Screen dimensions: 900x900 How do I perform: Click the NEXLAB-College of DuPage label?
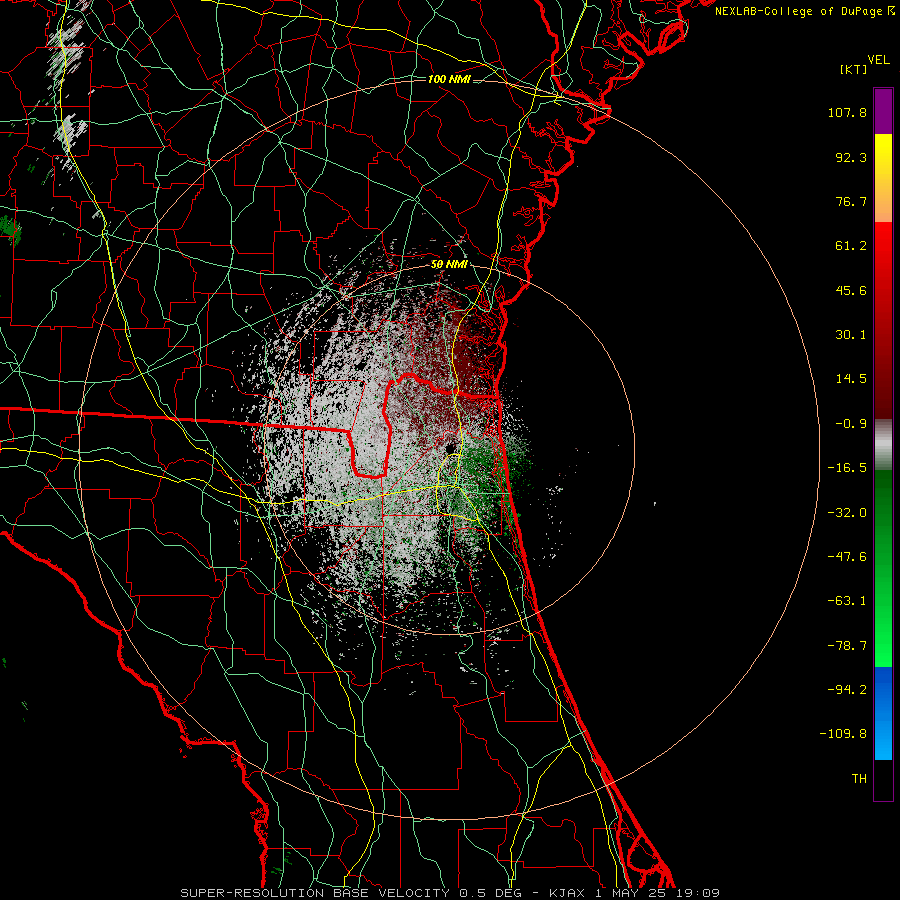tap(804, 11)
